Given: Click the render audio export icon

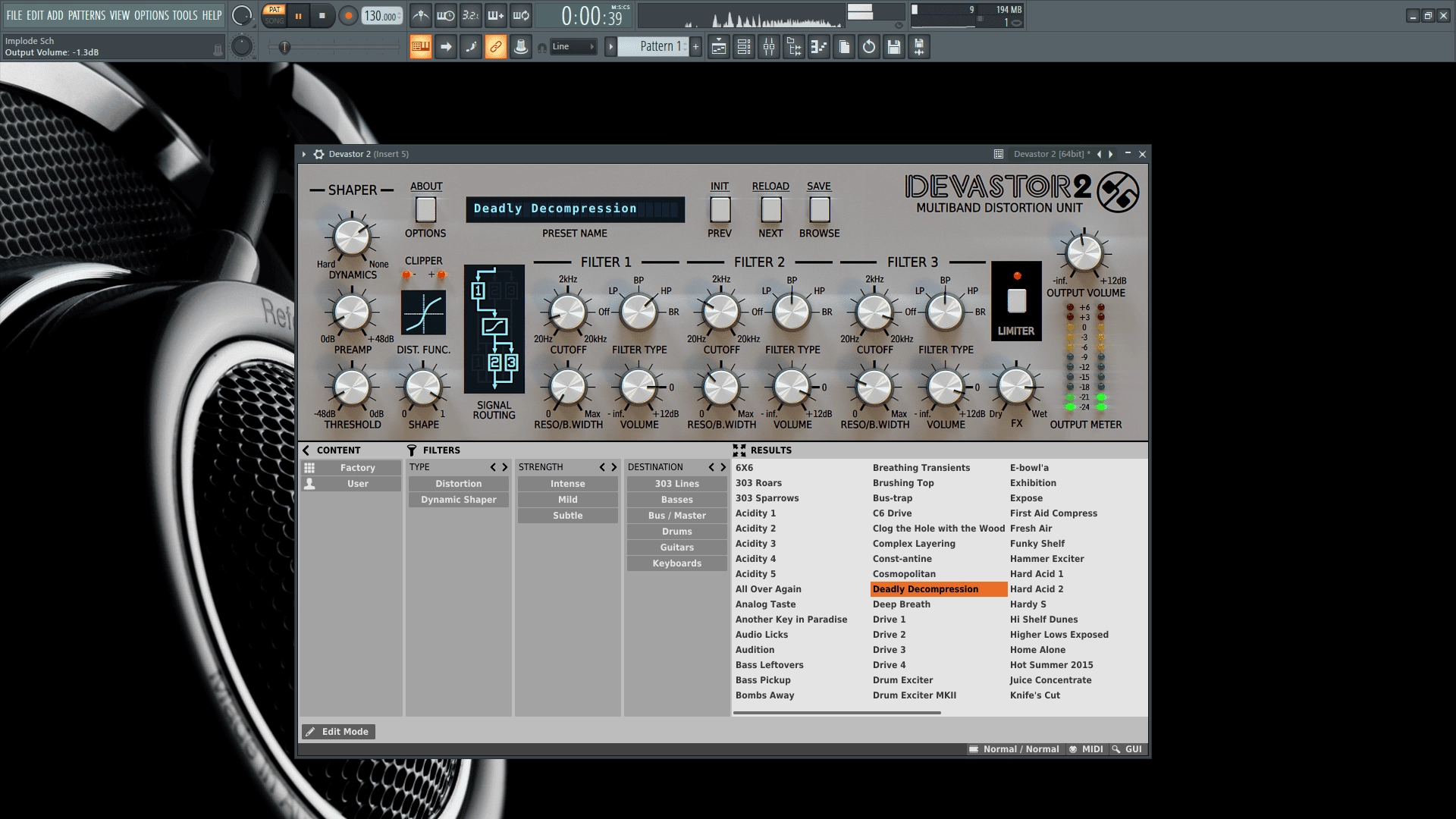Looking at the screenshot, I should click(x=919, y=47).
